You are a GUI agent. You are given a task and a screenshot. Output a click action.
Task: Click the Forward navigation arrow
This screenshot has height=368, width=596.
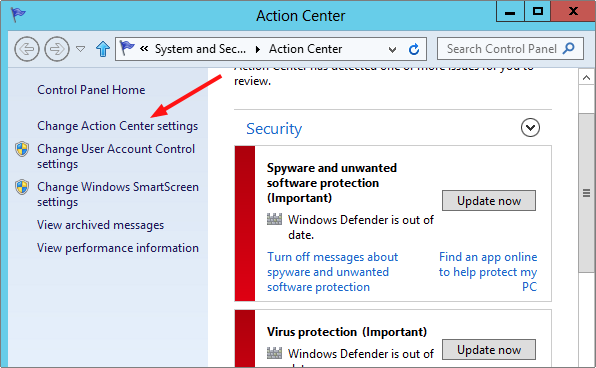click(57, 49)
